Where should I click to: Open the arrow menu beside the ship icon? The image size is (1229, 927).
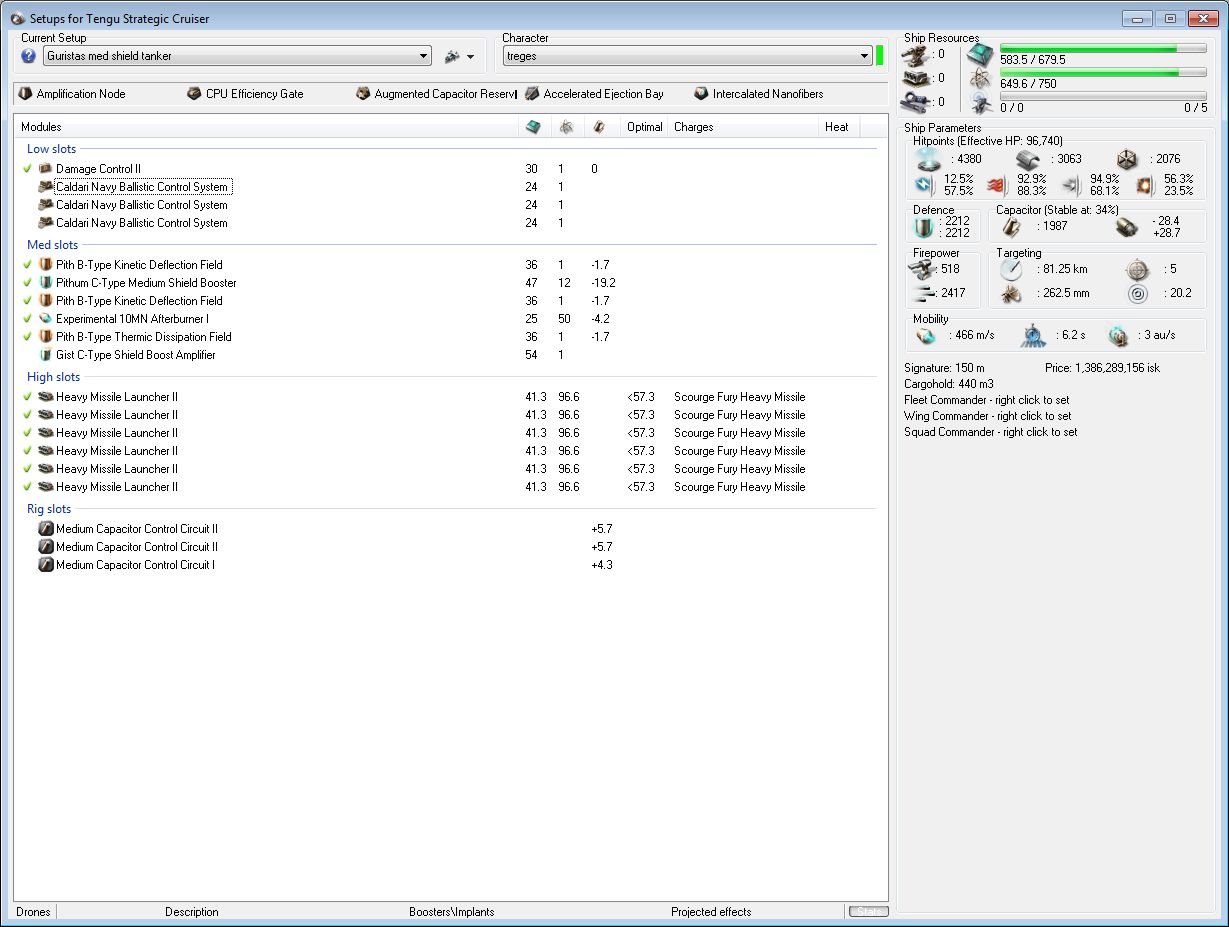pyautogui.click(x=470, y=58)
